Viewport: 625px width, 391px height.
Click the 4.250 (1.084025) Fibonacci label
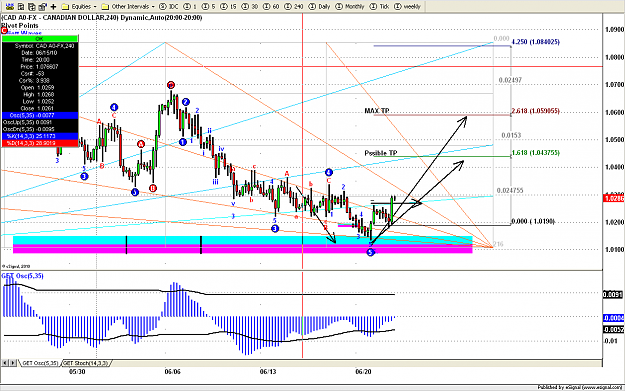pyautogui.click(x=535, y=41)
